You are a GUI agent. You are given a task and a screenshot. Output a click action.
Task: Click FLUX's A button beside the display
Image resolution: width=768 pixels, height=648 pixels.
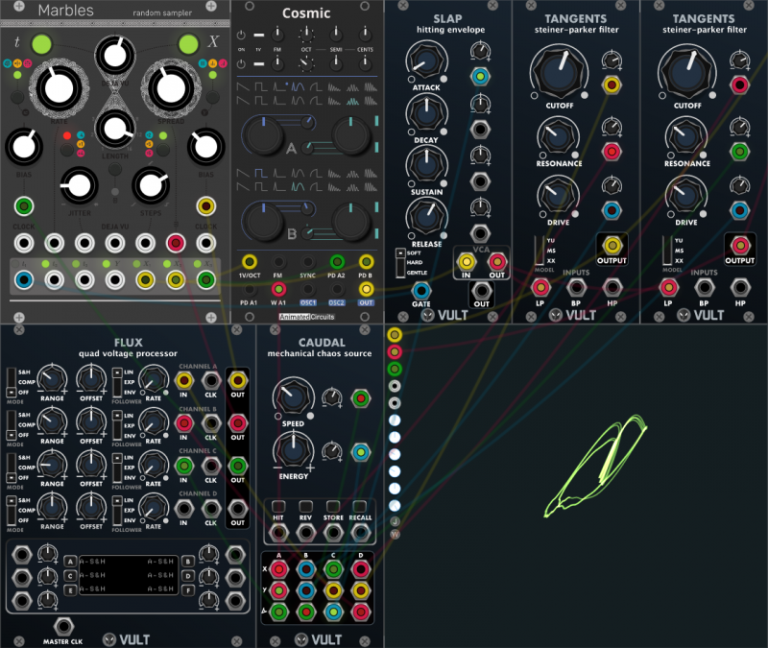point(71,561)
